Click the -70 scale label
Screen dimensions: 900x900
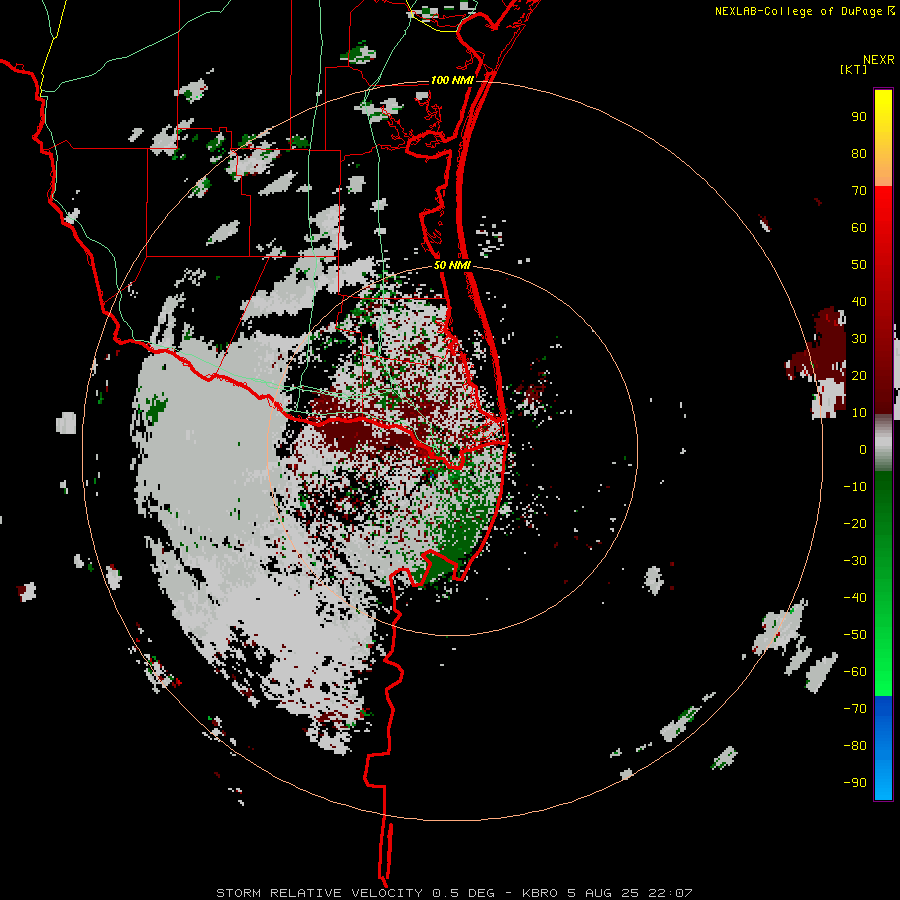tap(855, 709)
